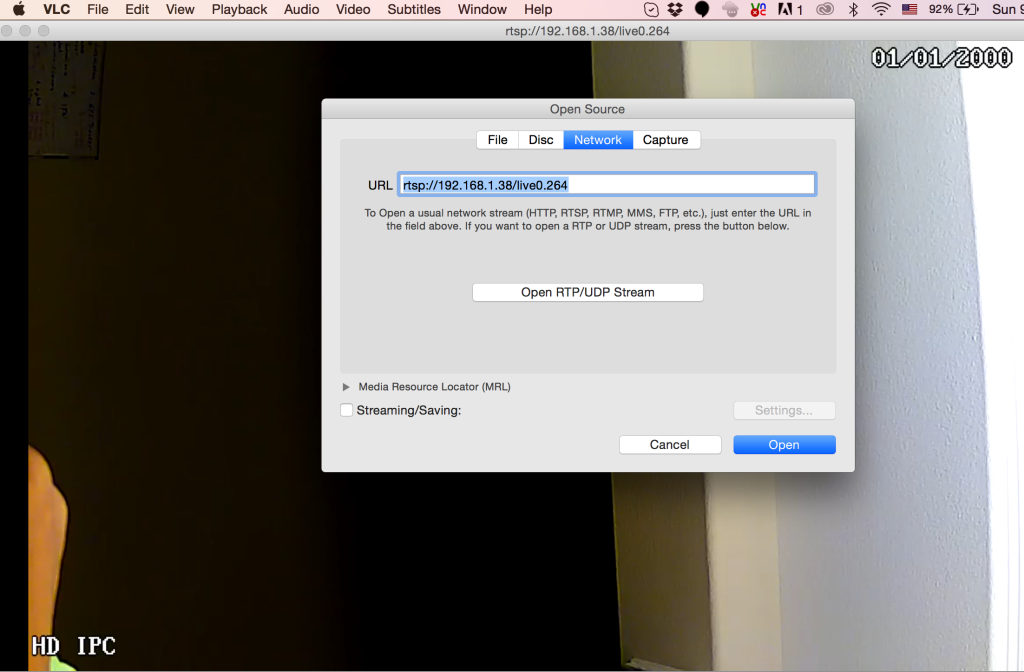Open the File menu
The height and width of the screenshot is (672, 1024).
tap(98, 9)
